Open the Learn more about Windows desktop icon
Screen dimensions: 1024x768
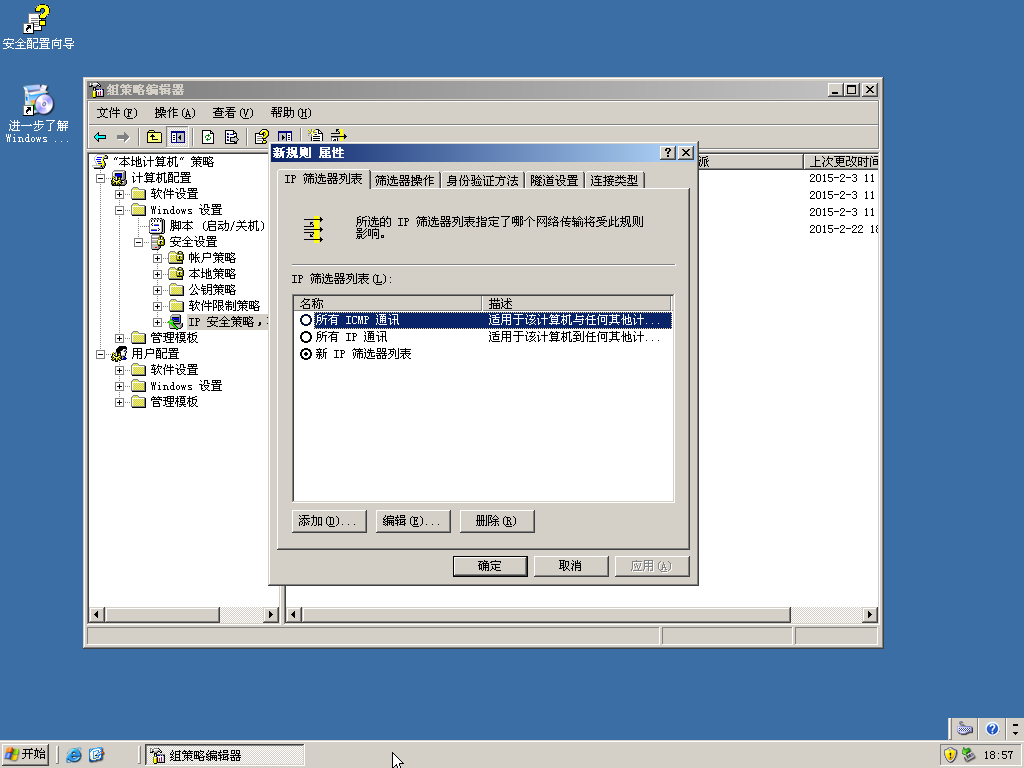click(38, 114)
